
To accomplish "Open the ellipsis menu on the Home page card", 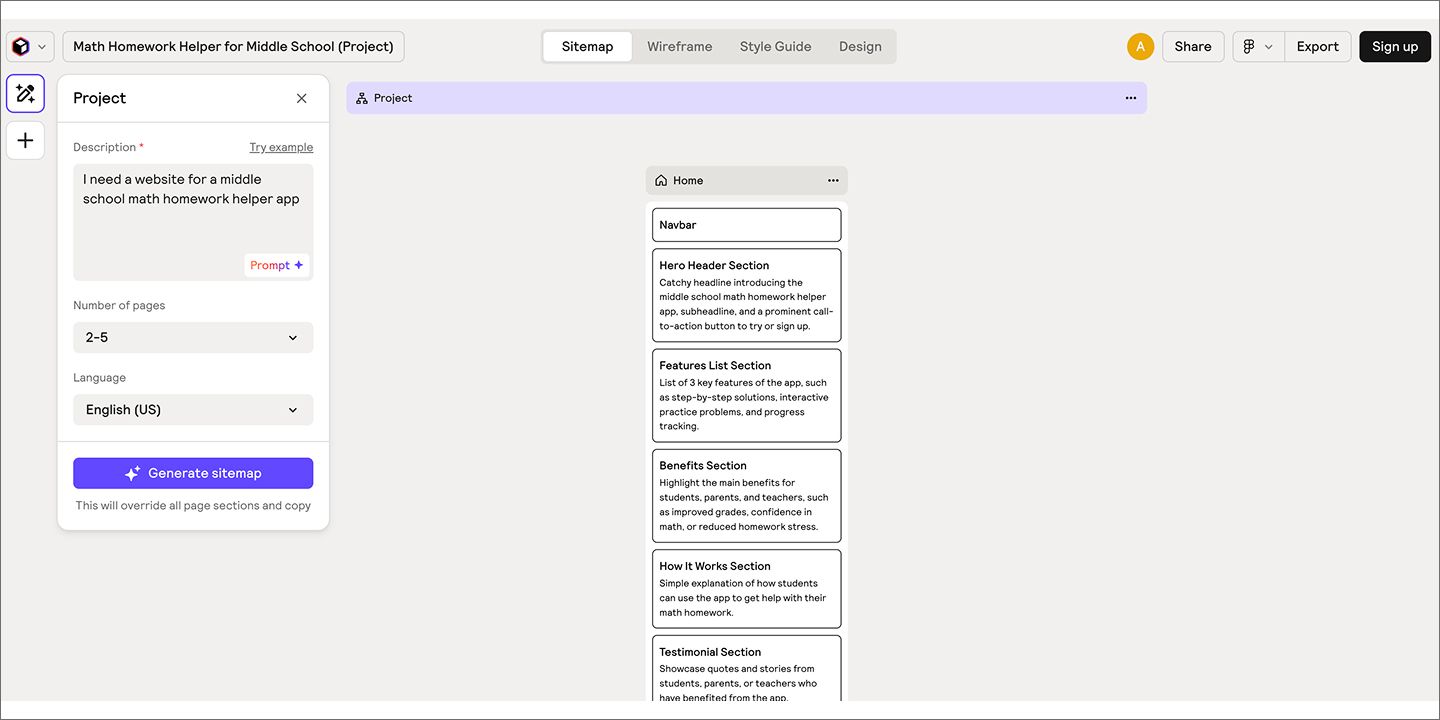I will coord(833,180).
